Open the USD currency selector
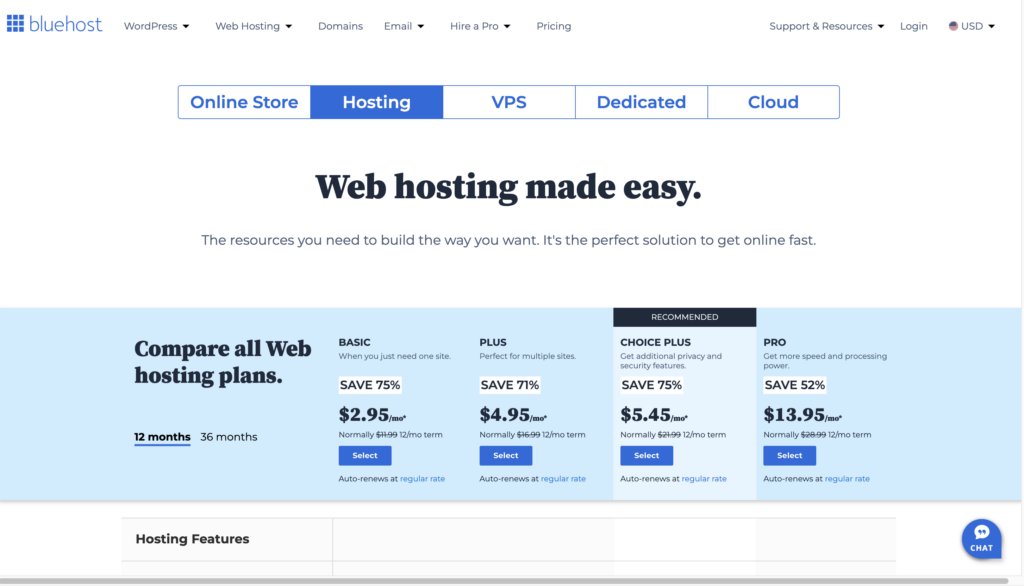Viewport: 1024px width, 586px height. tap(972, 26)
